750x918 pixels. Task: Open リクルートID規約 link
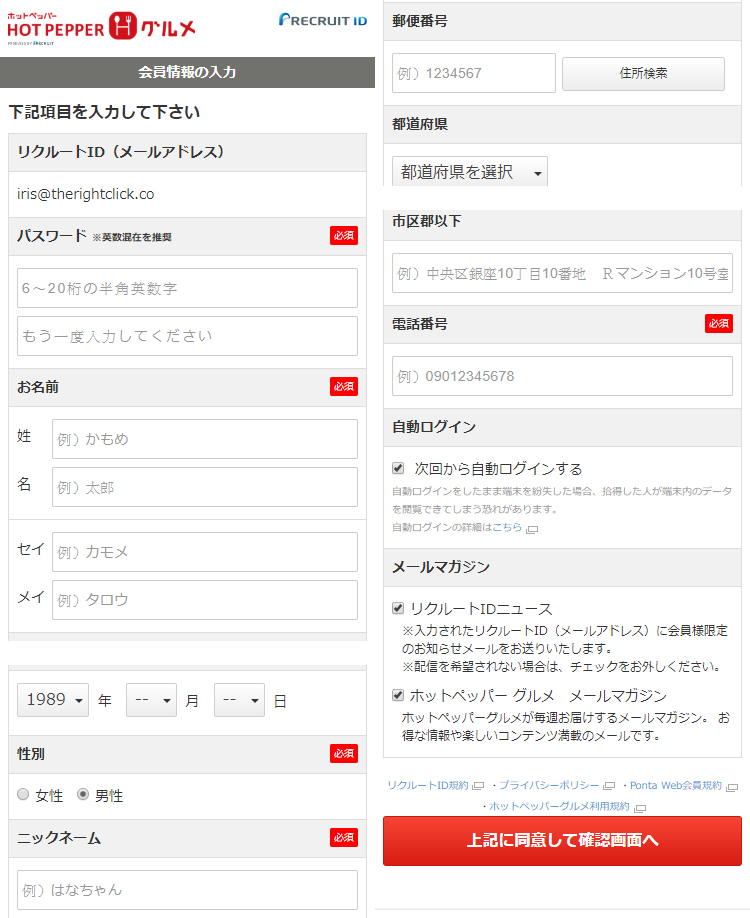427,785
